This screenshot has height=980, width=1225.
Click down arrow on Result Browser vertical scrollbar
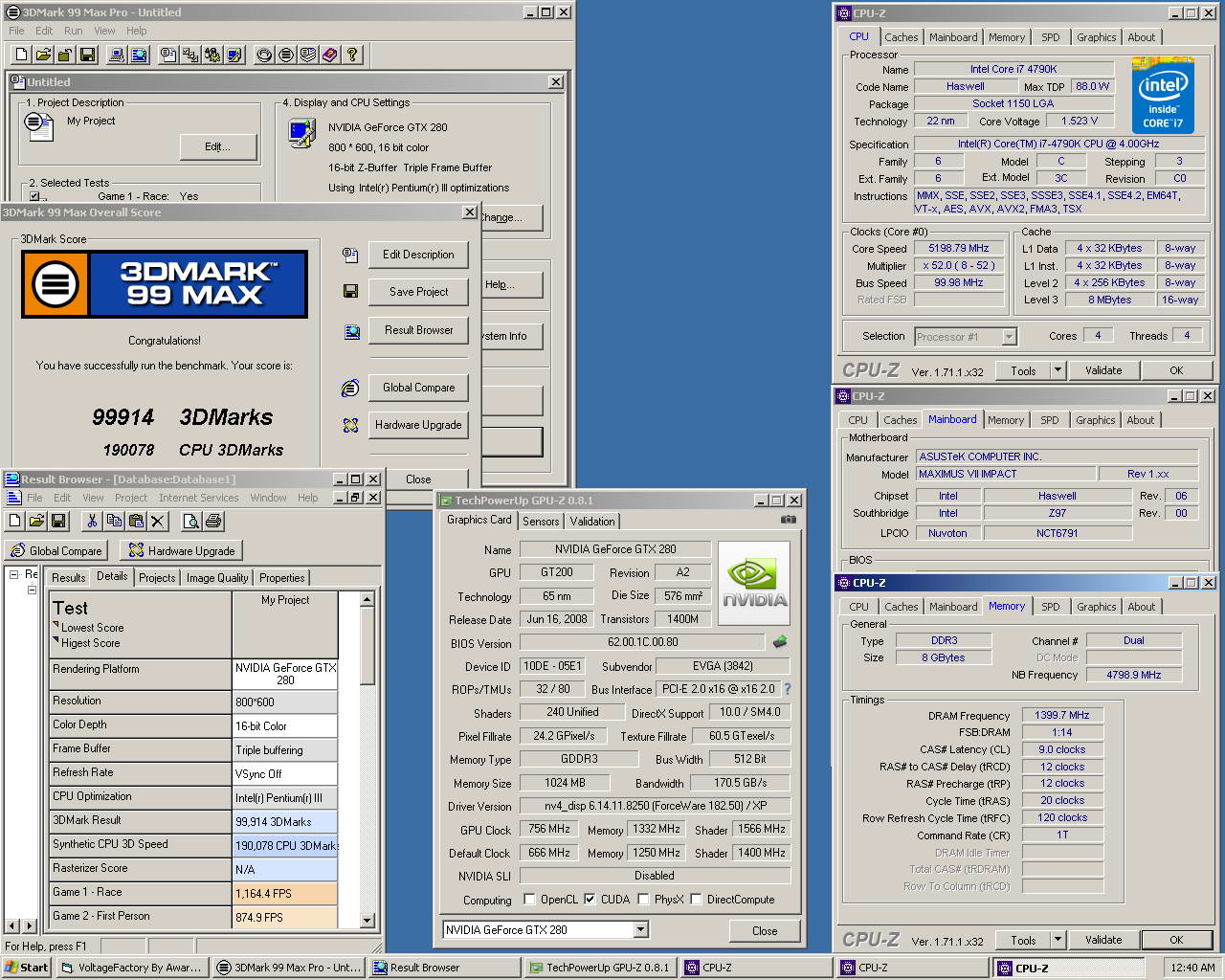[367, 921]
